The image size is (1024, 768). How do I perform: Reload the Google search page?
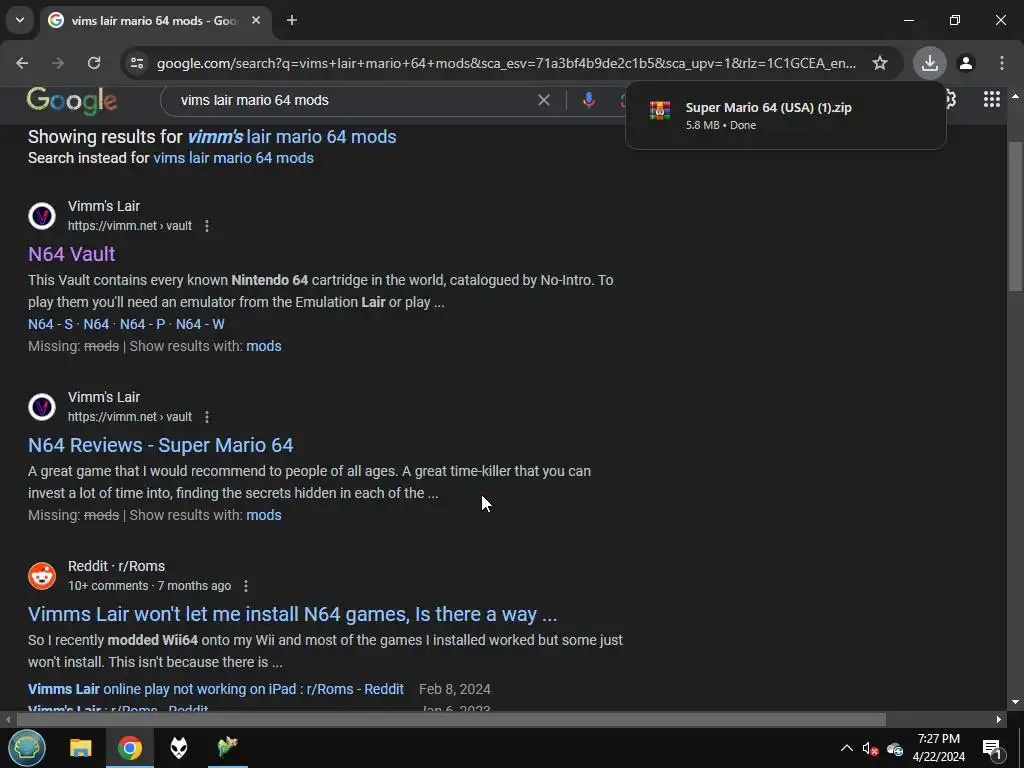point(94,63)
